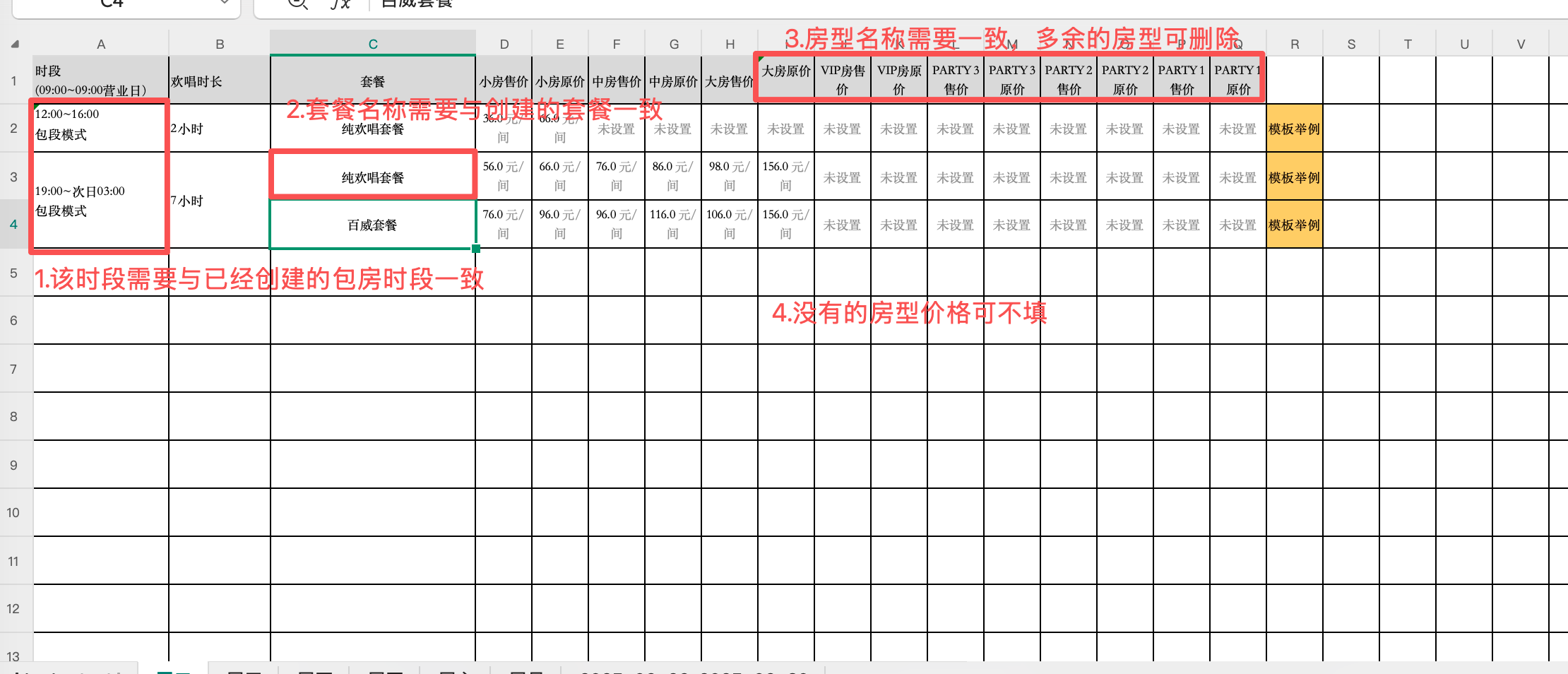Click the '小房售价' header cell
The height and width of the screenshot is (674, 1568).
pyautogui.click(x=504, y=81)
